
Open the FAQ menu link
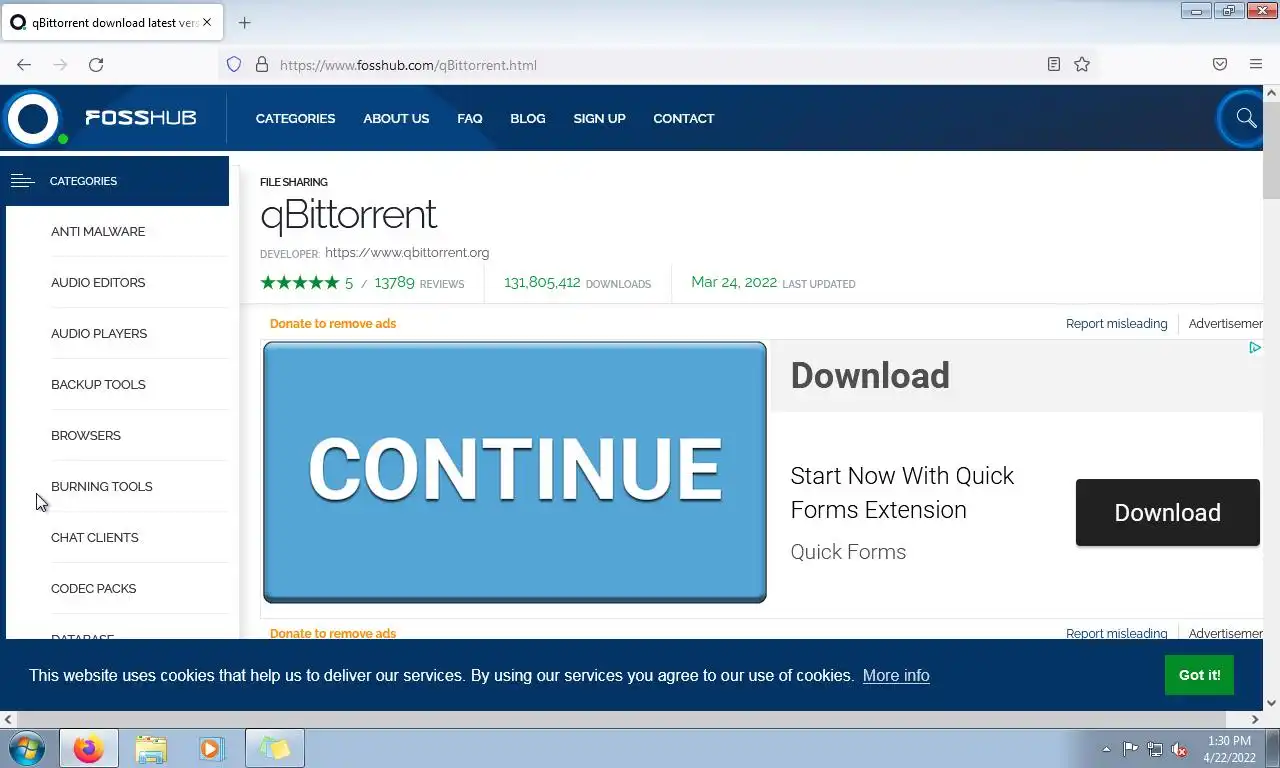470,118
